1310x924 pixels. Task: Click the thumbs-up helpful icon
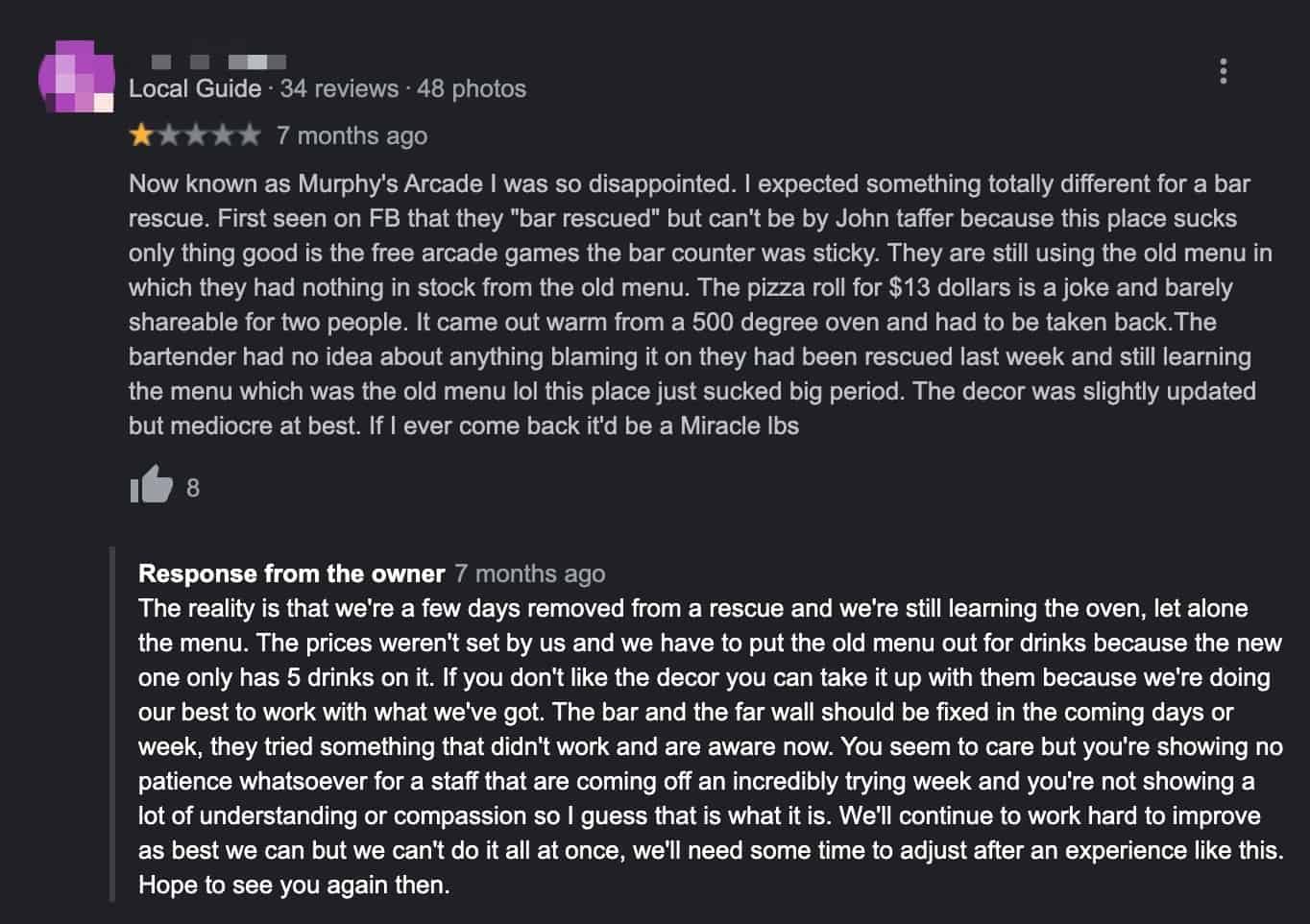pos(151,485)
